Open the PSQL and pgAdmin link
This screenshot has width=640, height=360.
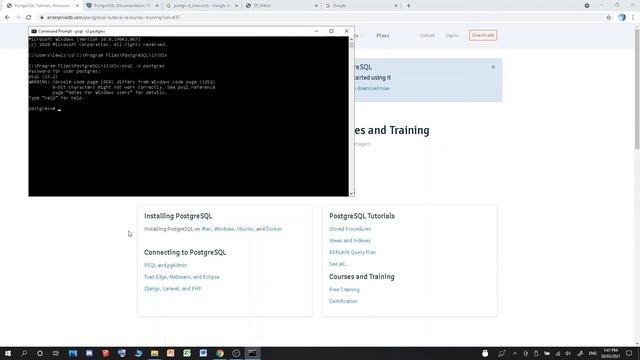click(165, 265)
